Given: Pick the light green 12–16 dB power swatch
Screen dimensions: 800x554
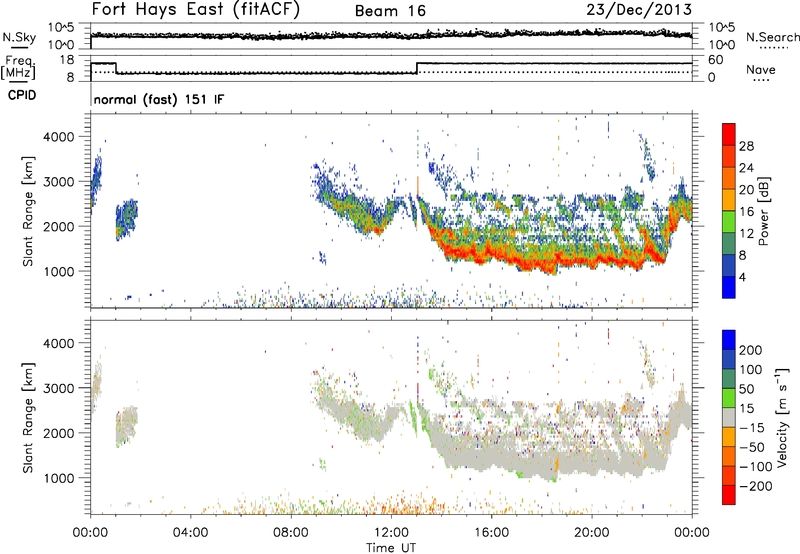Looking at the screenshot, I should pos(729,222).
